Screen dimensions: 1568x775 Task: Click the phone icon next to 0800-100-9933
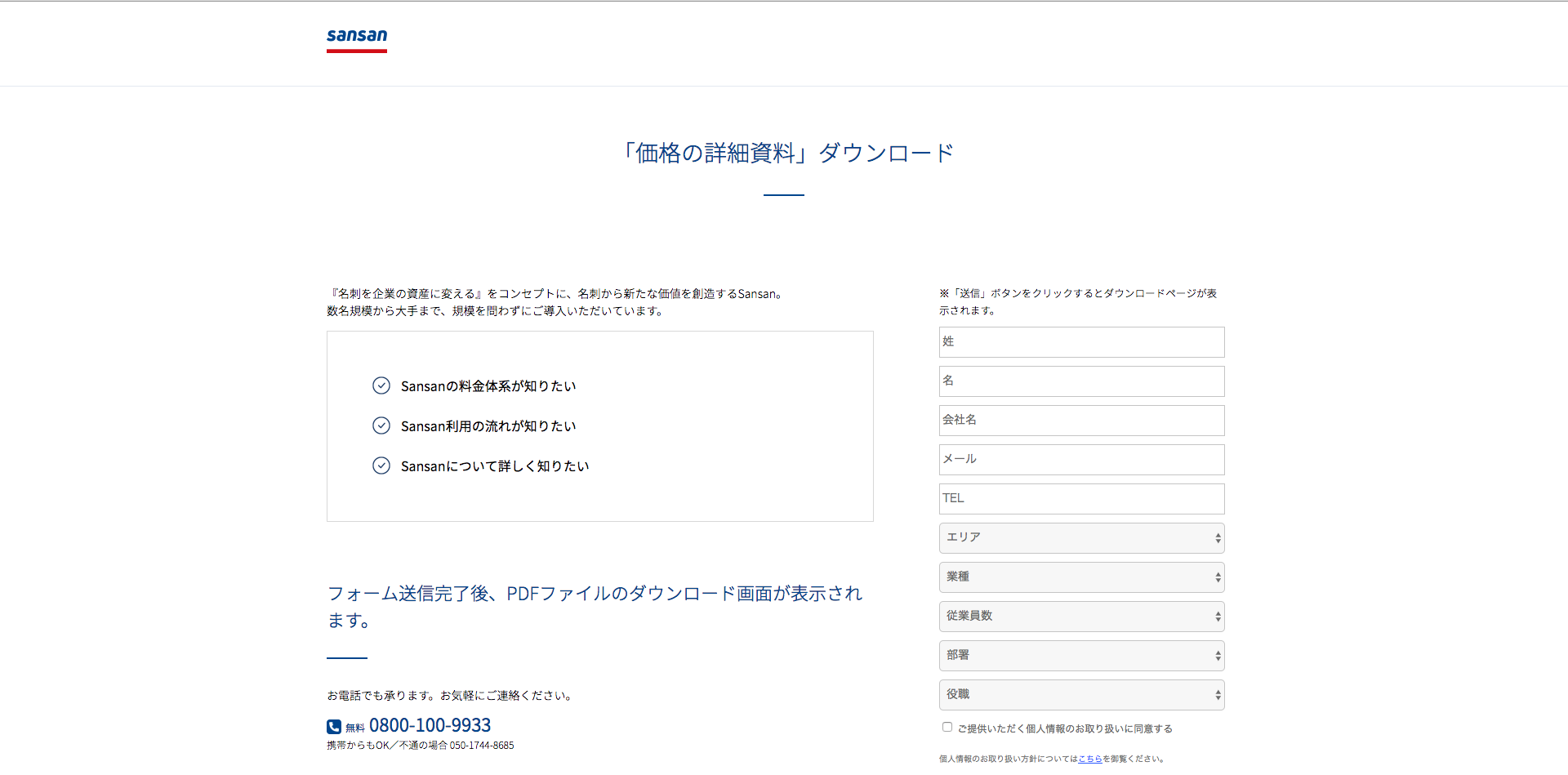tap(334, 727)
